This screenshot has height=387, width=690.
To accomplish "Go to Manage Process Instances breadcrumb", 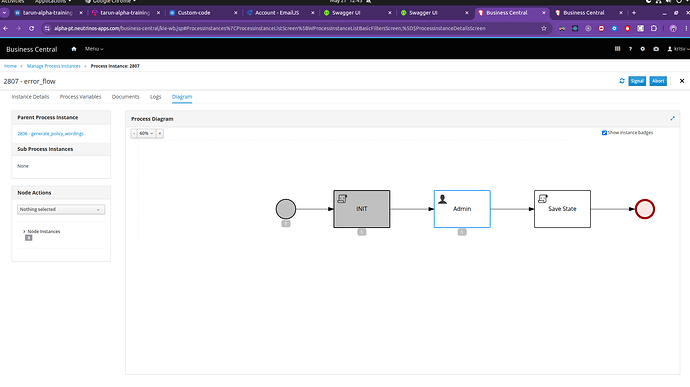I will [x=54, y=66].
